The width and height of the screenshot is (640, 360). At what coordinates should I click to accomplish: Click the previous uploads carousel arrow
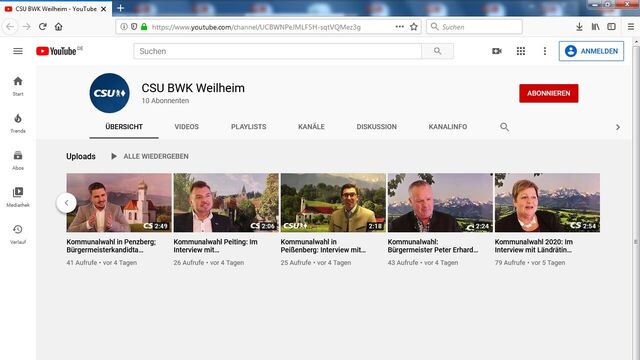66,203
